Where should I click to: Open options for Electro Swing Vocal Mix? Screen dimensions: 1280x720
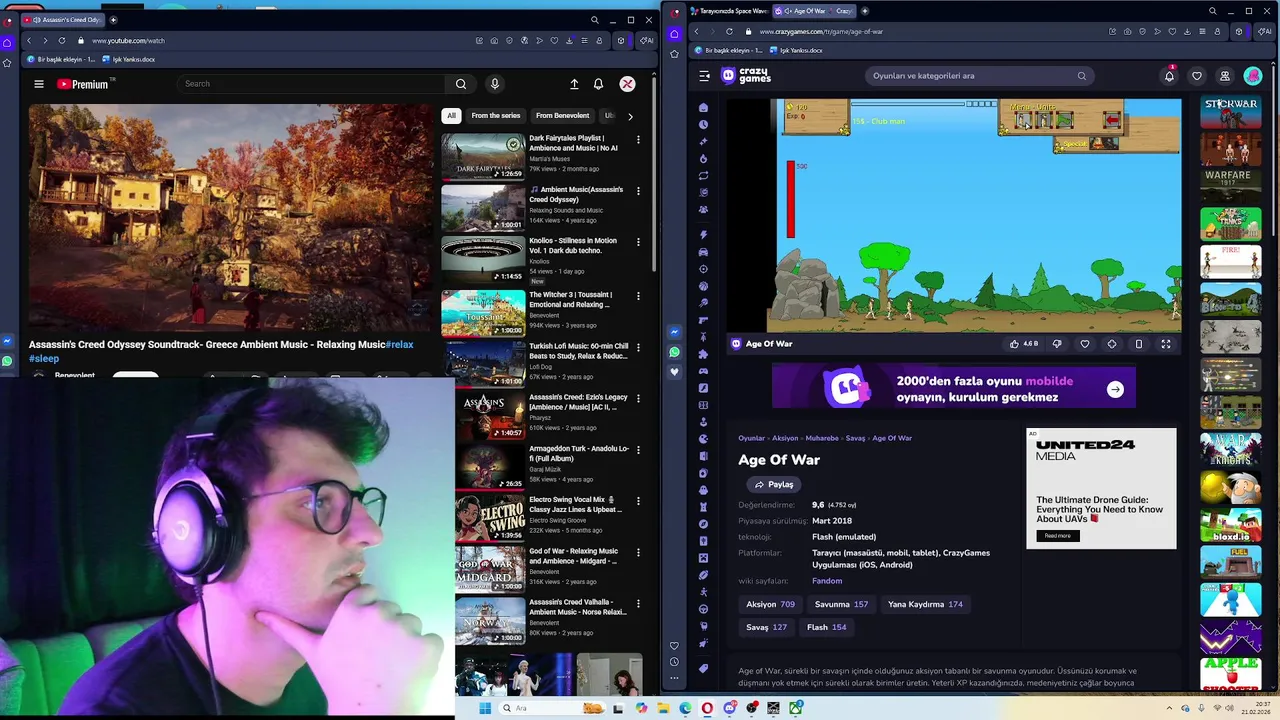(638, 501)
